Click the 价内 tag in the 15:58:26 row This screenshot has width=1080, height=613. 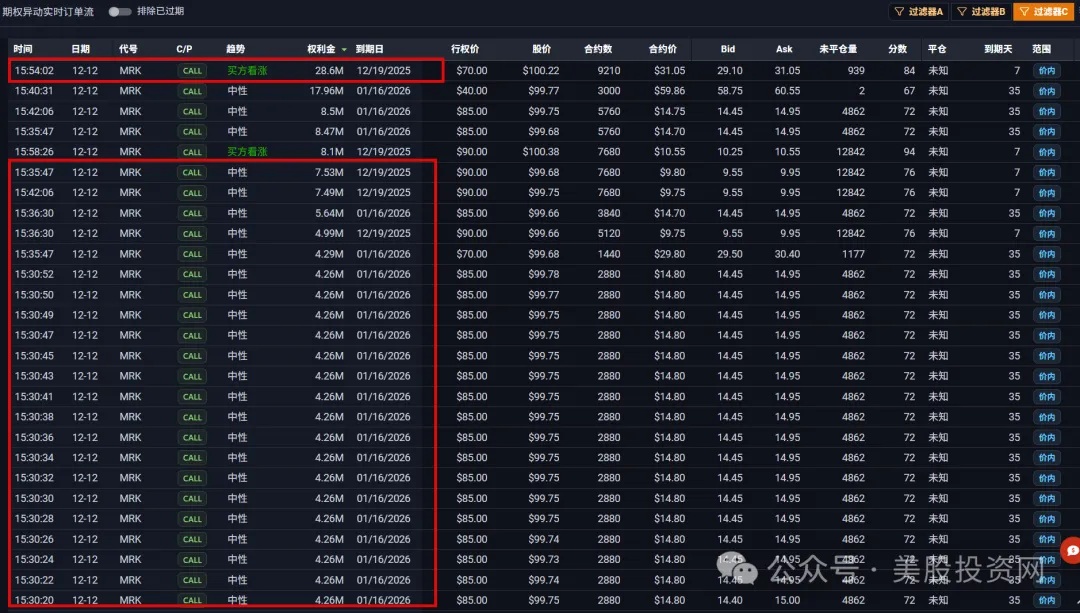tap(1046, 152)
